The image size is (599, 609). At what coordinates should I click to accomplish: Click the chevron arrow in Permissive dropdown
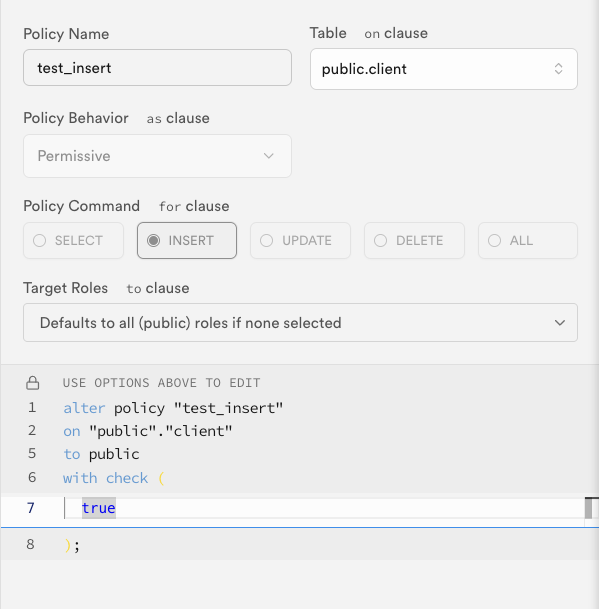pyautogui.click(x=268, y=156)
